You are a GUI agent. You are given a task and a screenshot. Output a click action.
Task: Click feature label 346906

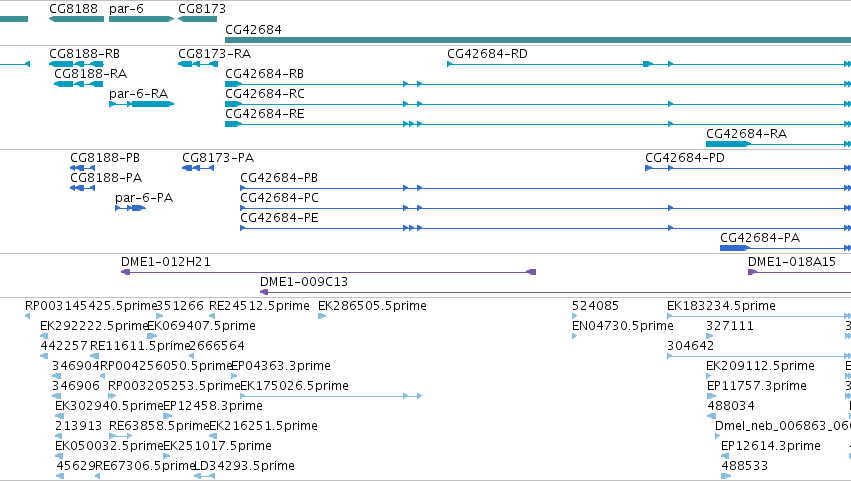(76, 386)
